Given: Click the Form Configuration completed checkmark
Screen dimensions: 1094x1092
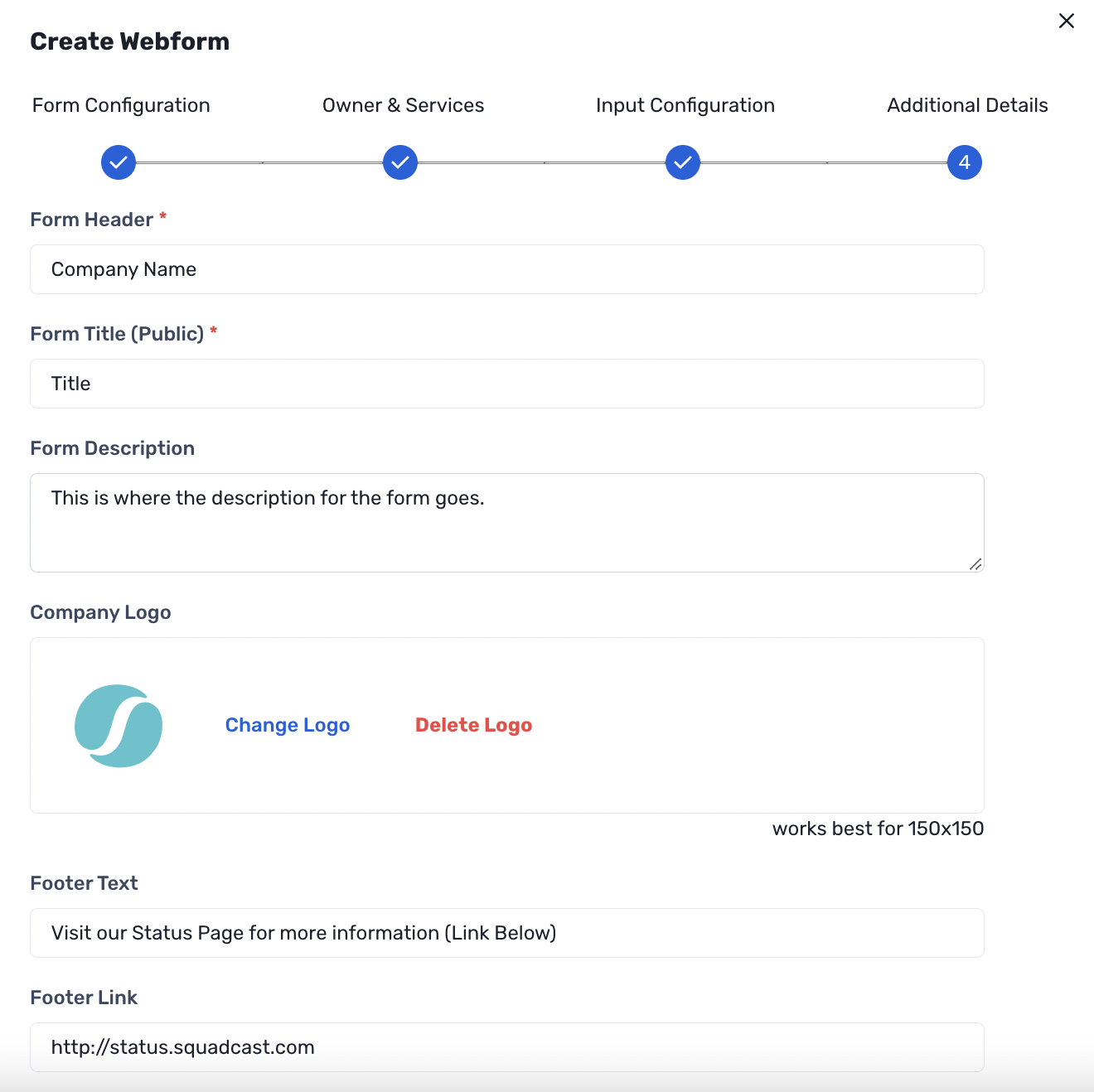Looking at the screenshot, I should tap(118, 162).
